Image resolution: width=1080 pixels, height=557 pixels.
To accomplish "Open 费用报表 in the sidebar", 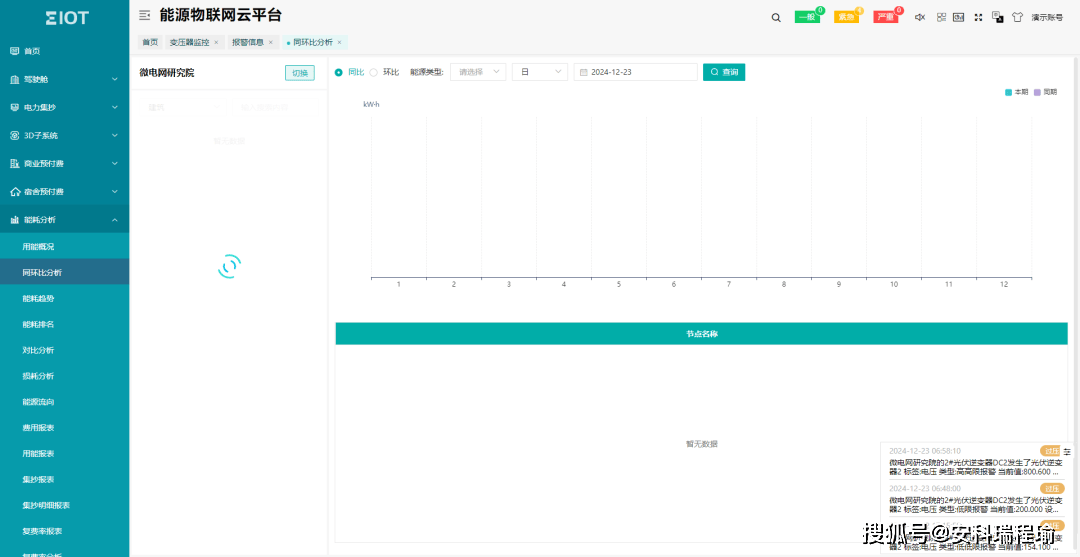I will click(x=65, y=428).
